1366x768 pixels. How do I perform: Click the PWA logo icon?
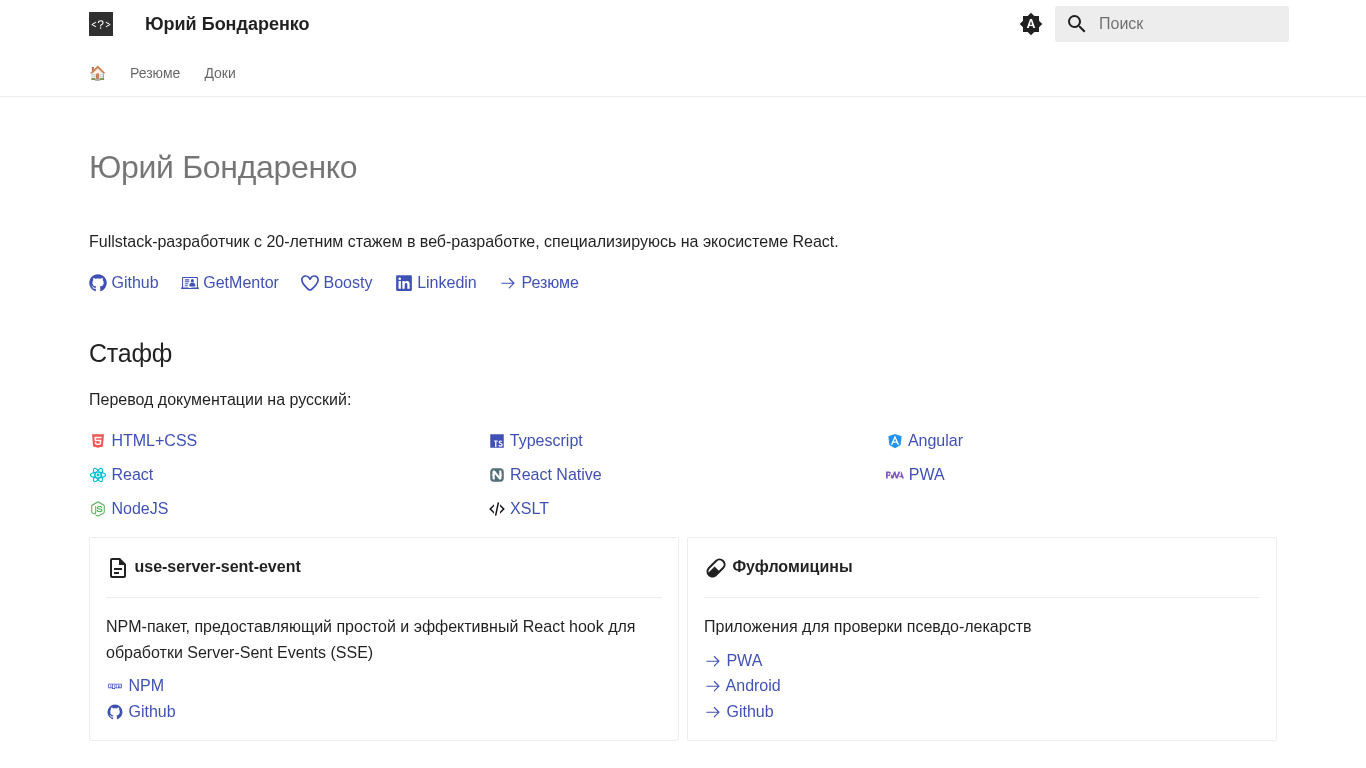point(895,475)
